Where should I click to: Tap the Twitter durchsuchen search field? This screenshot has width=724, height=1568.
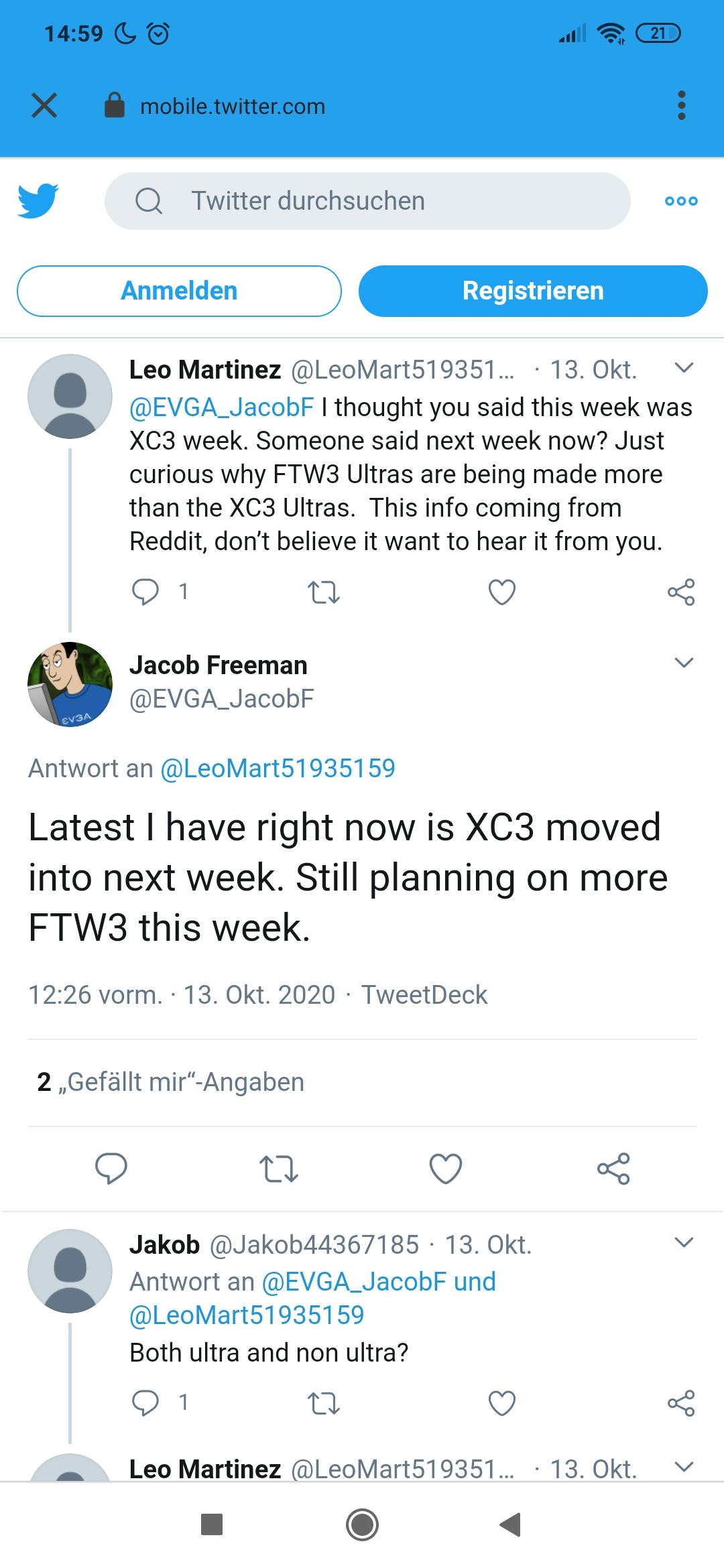tap(367, 201)
